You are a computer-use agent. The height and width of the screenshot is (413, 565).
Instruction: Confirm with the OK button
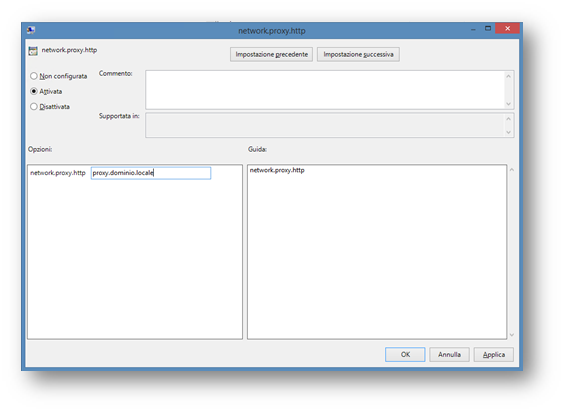(405, 355)
